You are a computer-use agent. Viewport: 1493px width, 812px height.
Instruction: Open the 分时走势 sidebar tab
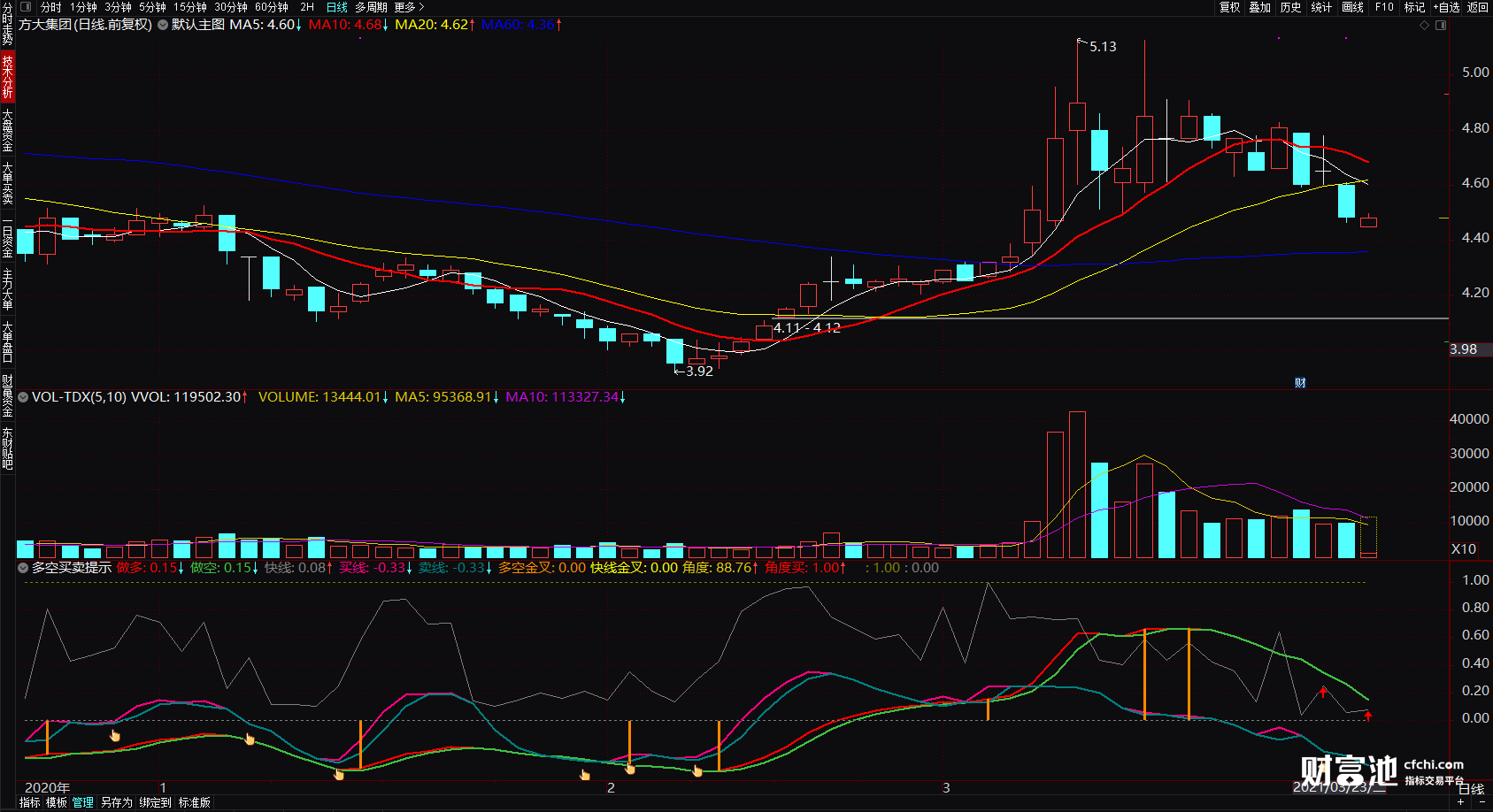point(7,24)
